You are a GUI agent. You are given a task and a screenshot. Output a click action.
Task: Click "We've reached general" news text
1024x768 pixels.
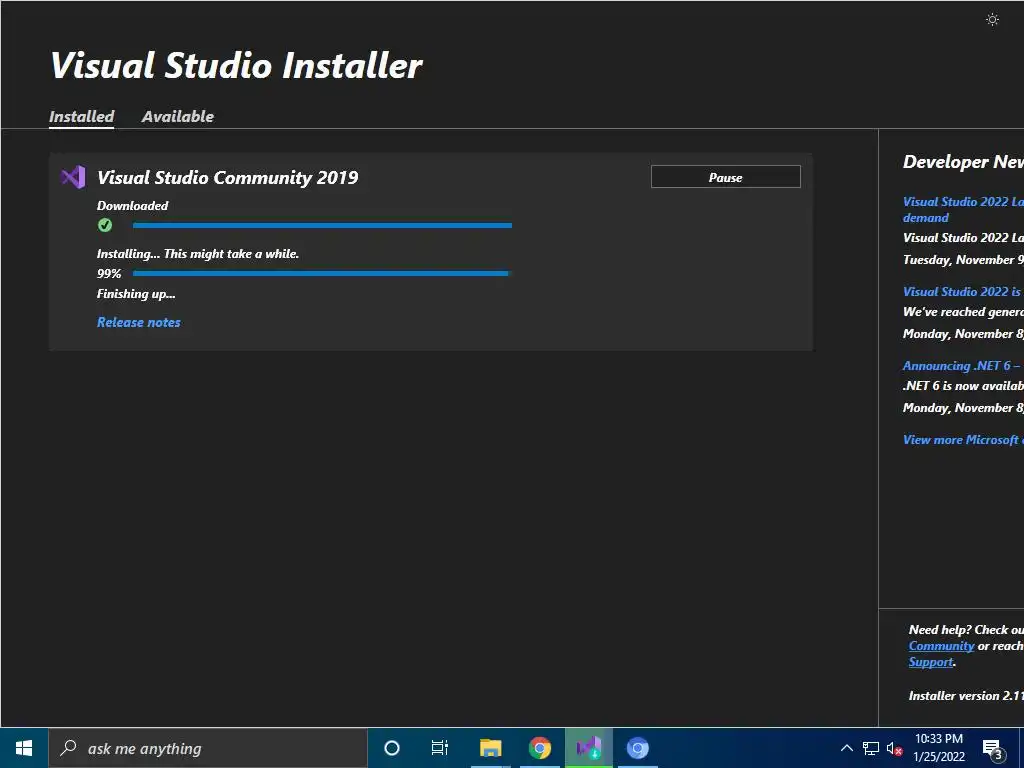coord(963,312)
